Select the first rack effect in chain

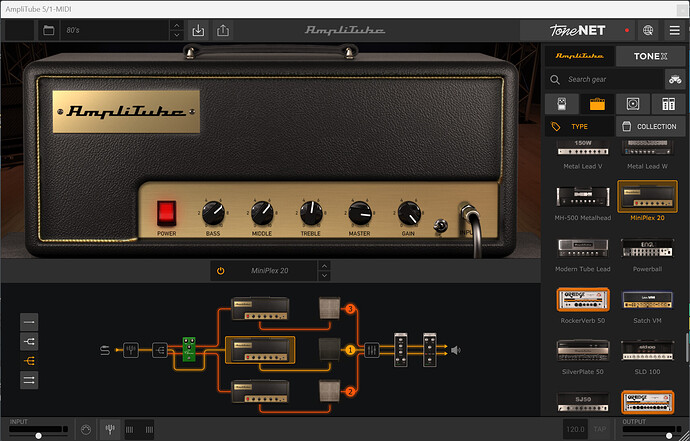point(401,350)
